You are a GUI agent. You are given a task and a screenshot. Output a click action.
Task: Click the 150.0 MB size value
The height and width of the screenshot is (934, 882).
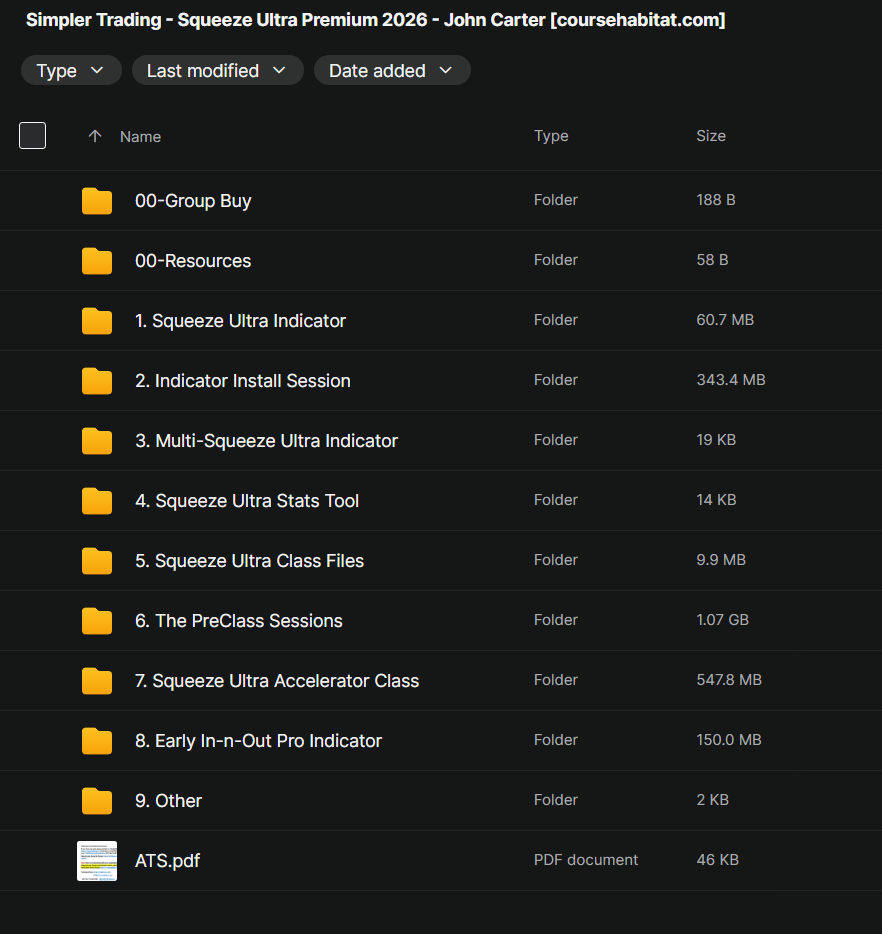(729, 740)
